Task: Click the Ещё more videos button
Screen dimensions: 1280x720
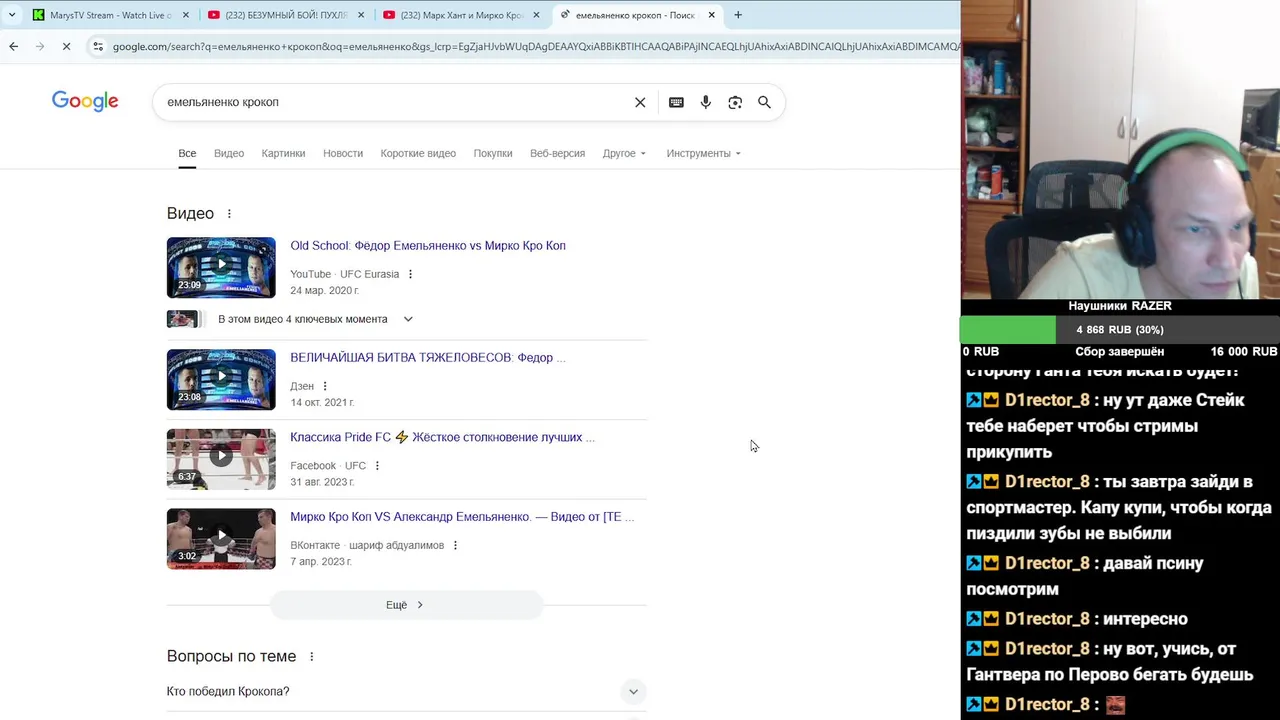Action: pyautogui.click(x=406, y=605)
